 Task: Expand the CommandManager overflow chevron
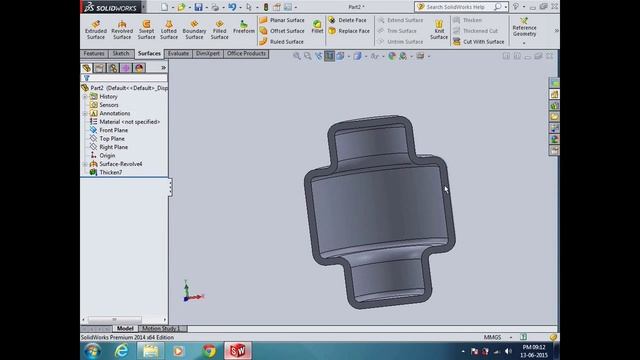pyautogui.click(x=556, y=31)
